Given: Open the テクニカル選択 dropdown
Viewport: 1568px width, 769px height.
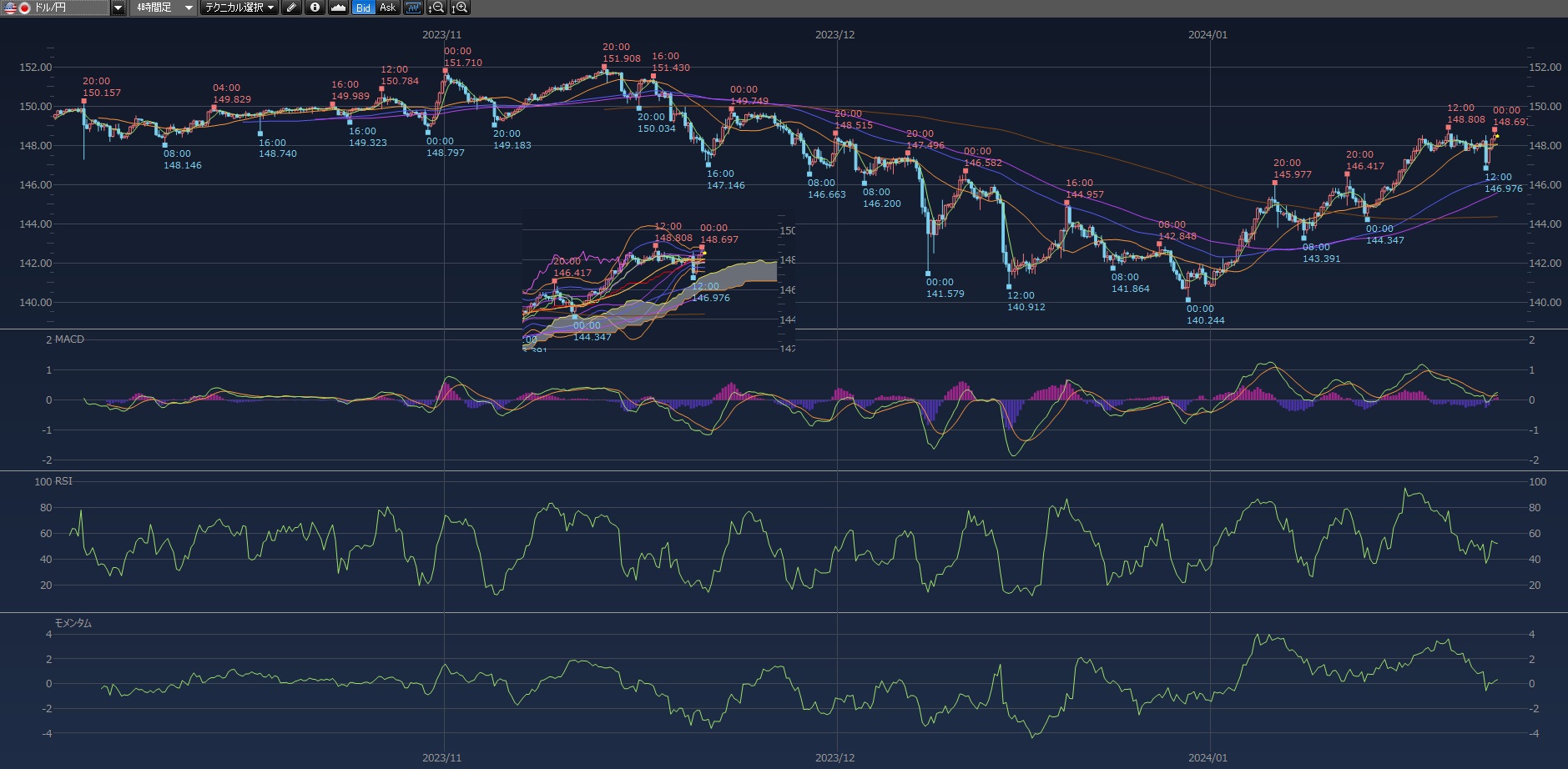Looking at the screenshot, I should coord(239,8).
